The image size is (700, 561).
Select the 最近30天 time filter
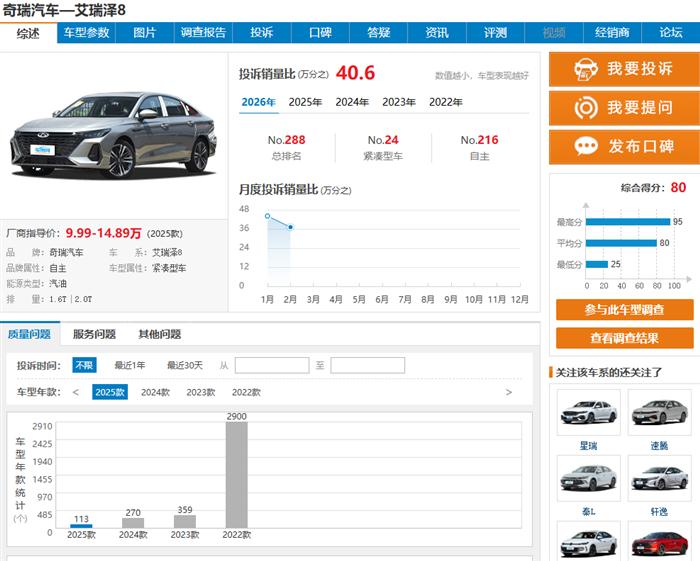pos(184,365)
